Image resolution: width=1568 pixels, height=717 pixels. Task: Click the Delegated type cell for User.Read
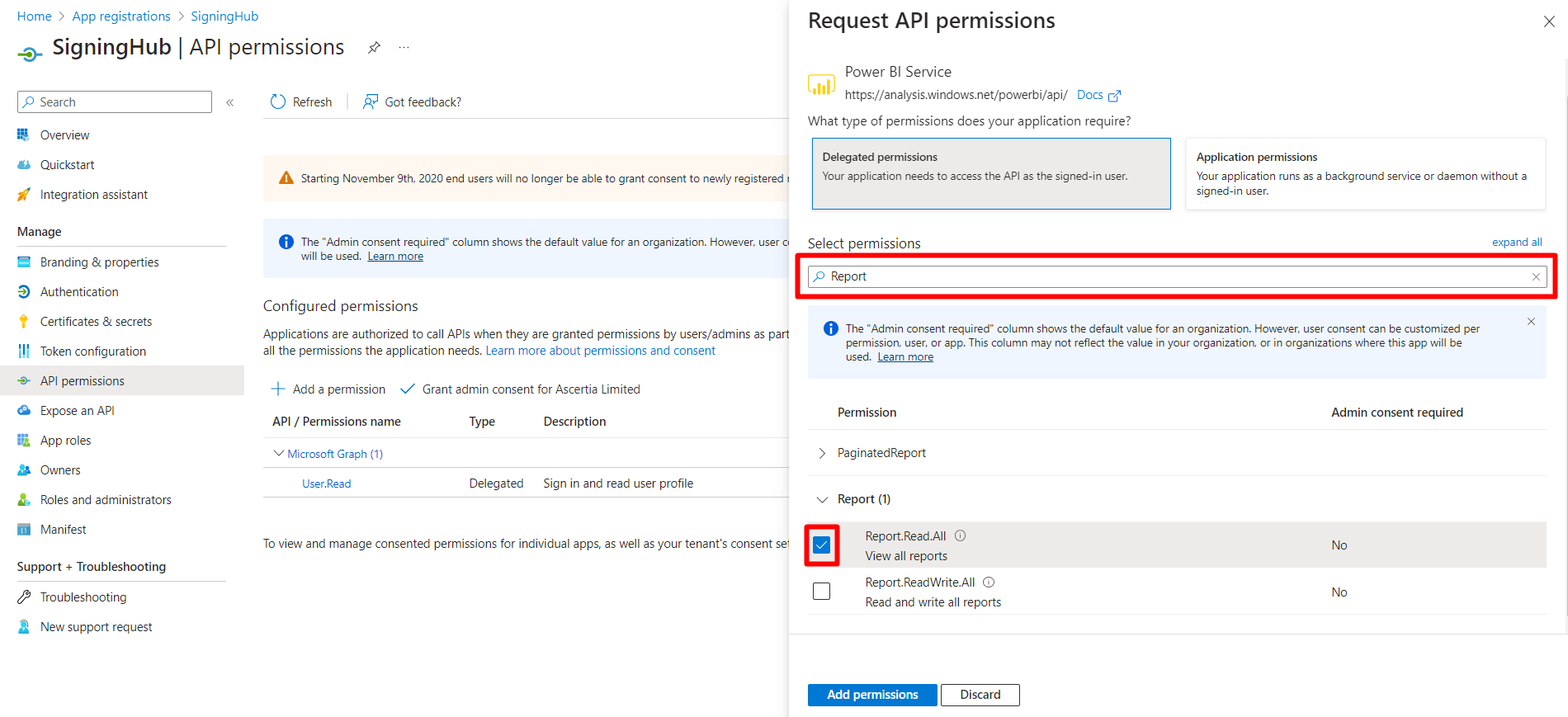tap(496, 484)
